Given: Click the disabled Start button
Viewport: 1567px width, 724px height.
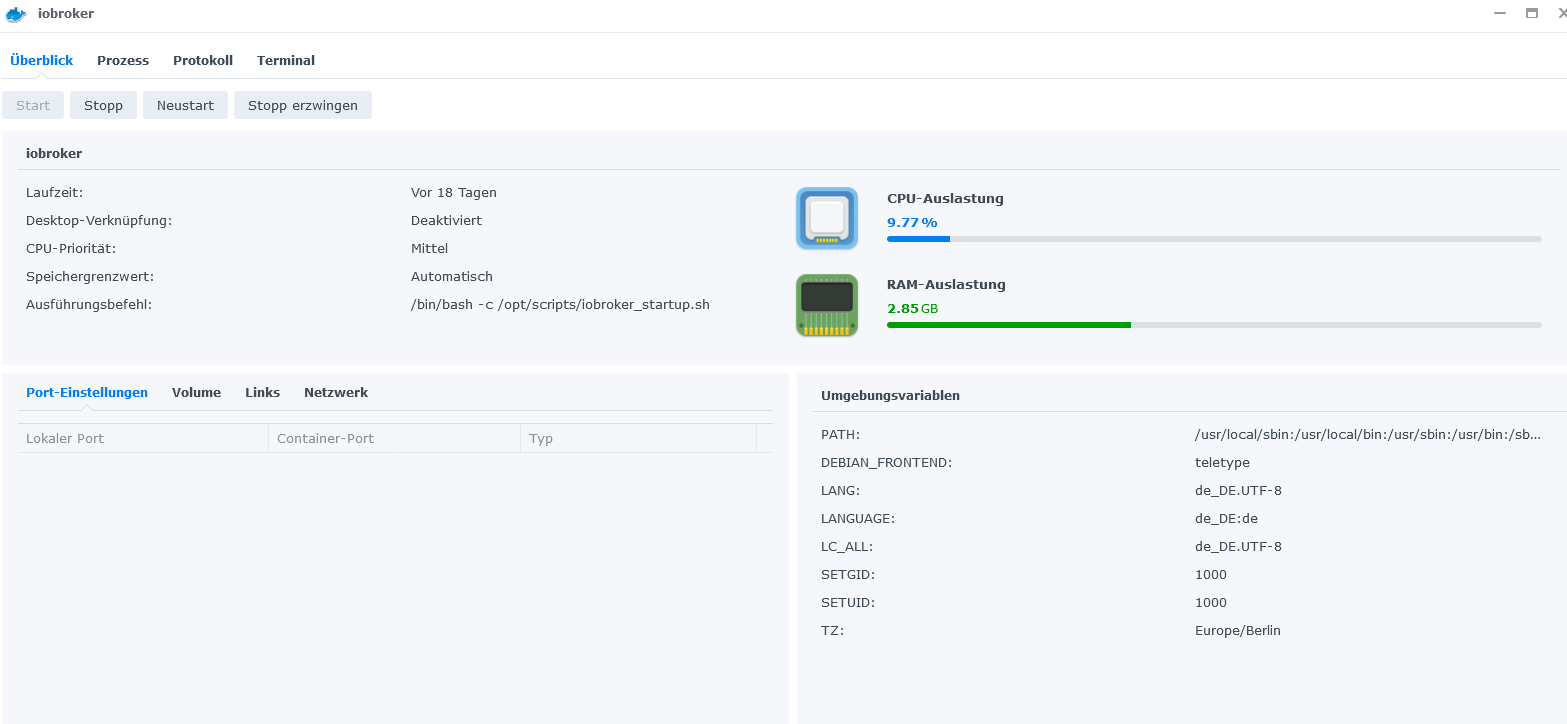Looking at the screenshot, I should click(33, 105).
